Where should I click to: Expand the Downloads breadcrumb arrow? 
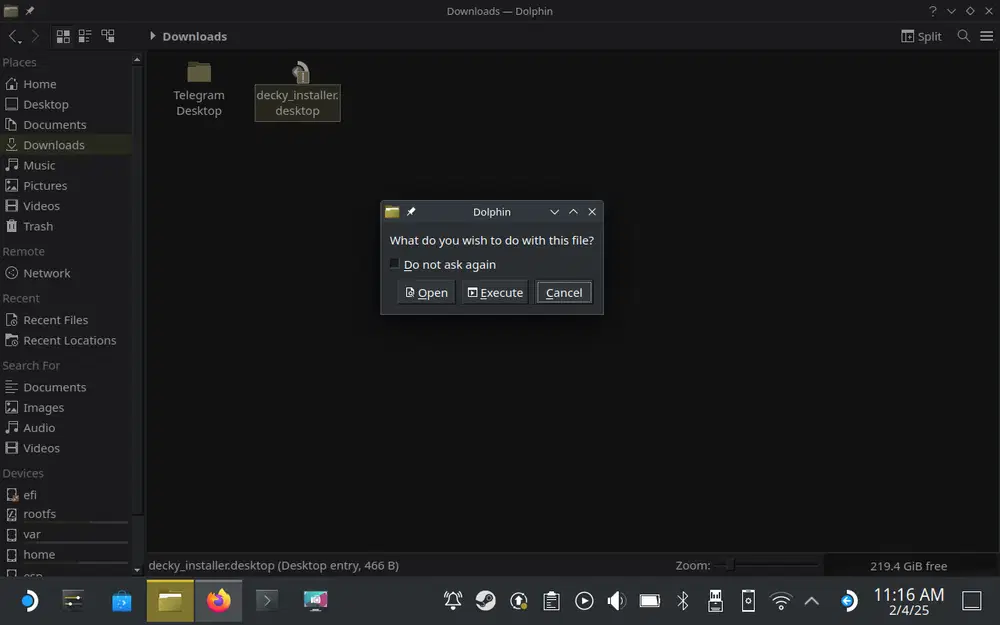coord(152,36)
